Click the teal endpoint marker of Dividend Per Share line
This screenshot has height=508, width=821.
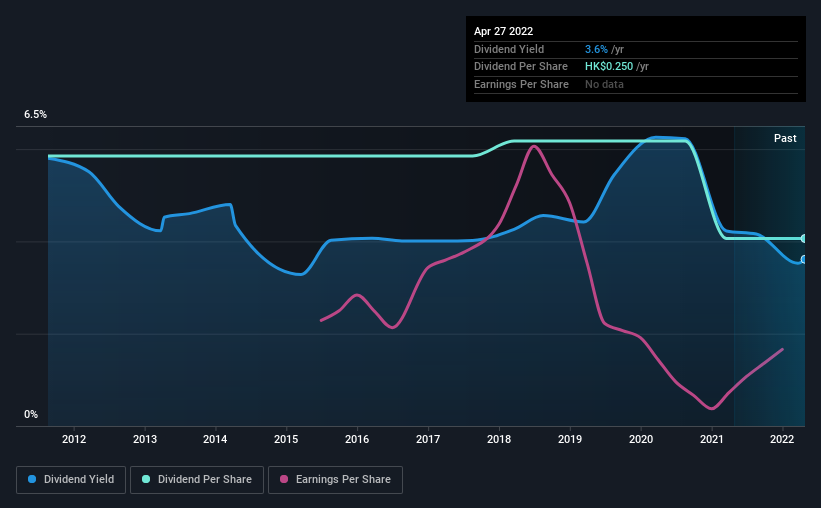pos(803,238)
